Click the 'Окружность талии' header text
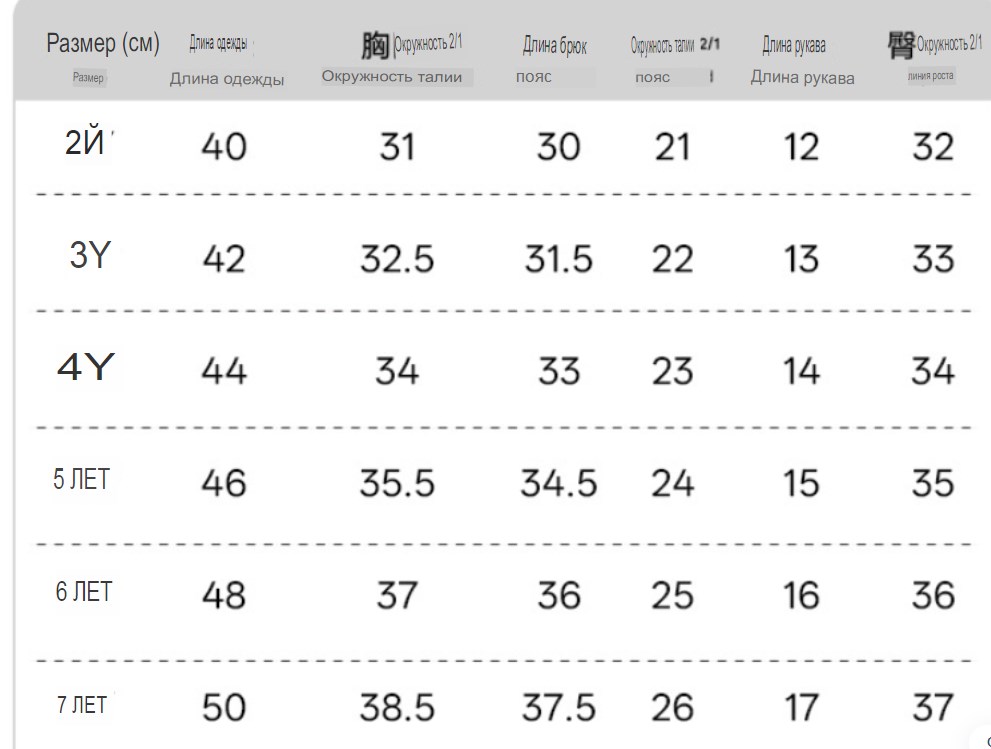 tap(392, 77)
